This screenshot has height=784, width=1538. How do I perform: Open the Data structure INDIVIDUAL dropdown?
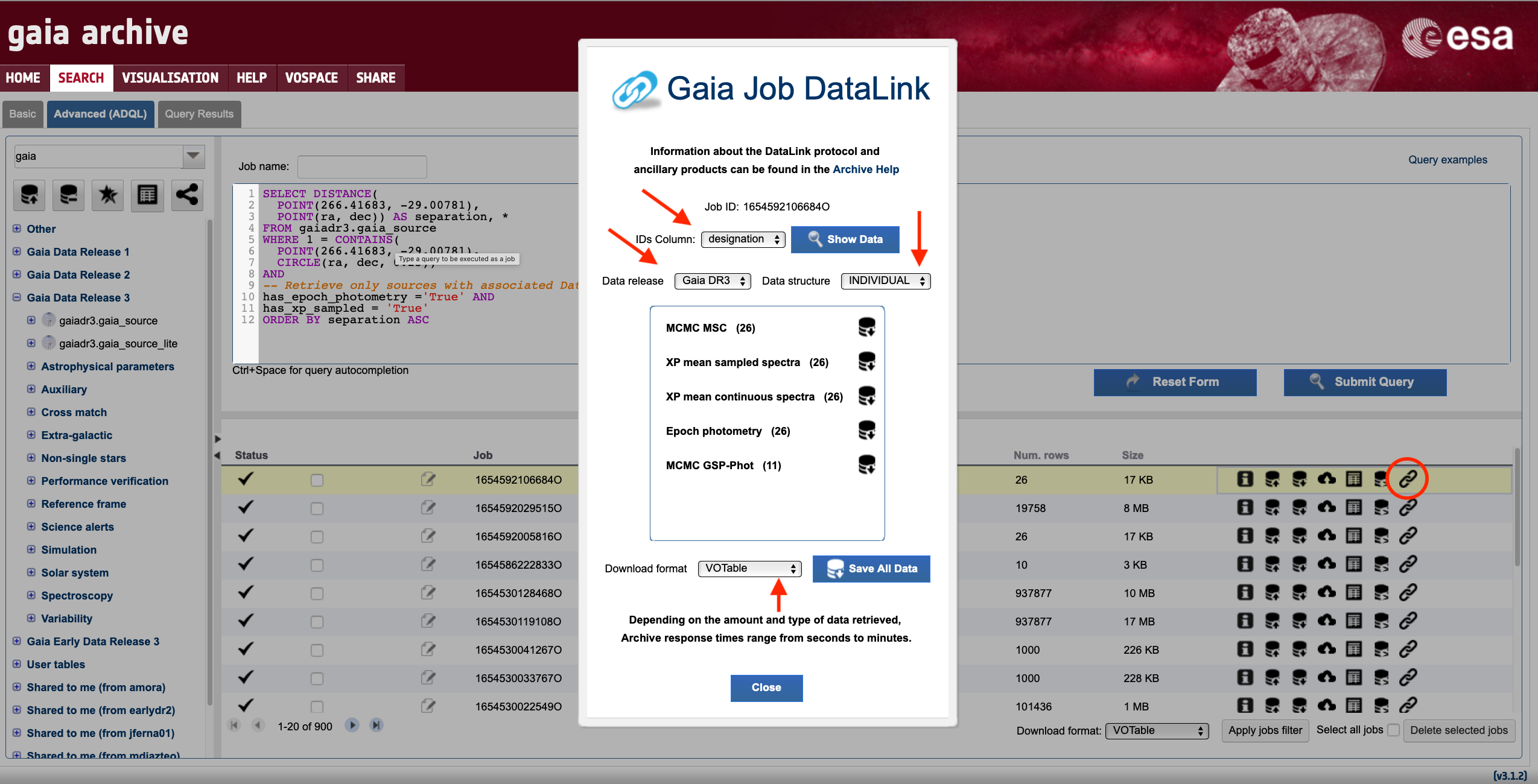click(x=886, y=281)
